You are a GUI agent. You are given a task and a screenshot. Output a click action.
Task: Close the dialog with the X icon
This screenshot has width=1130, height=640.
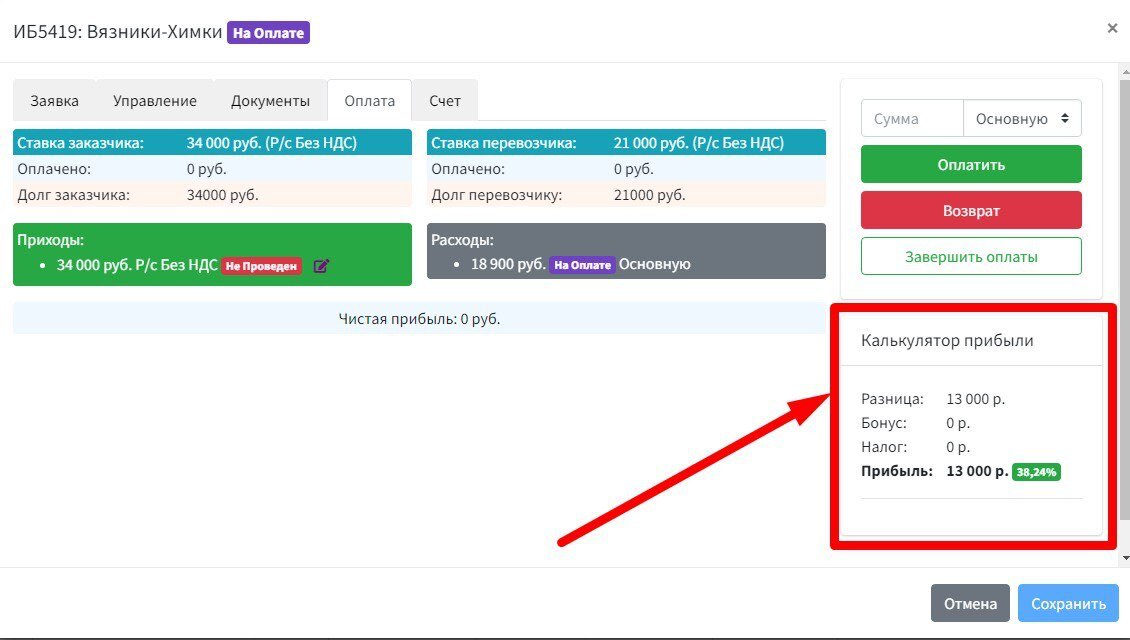1112,29
